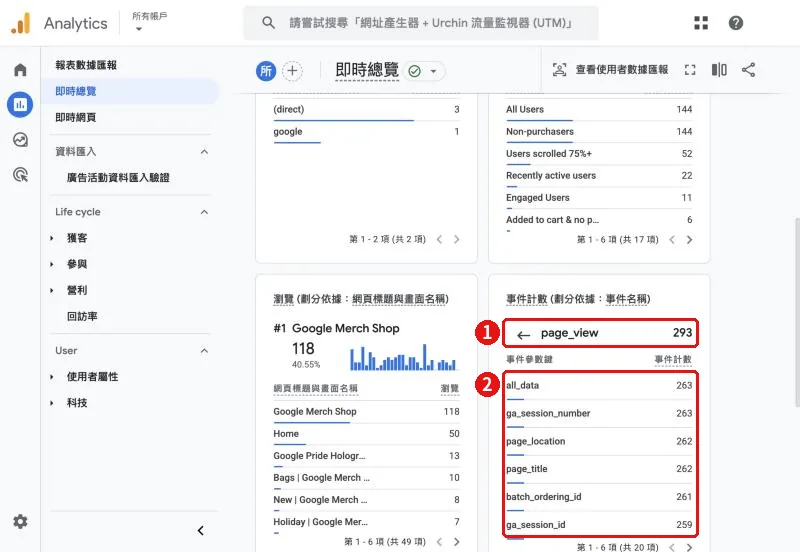Go to previous page in audience card
This screenshot has width=800, height=552.
[x=672, y=240]
